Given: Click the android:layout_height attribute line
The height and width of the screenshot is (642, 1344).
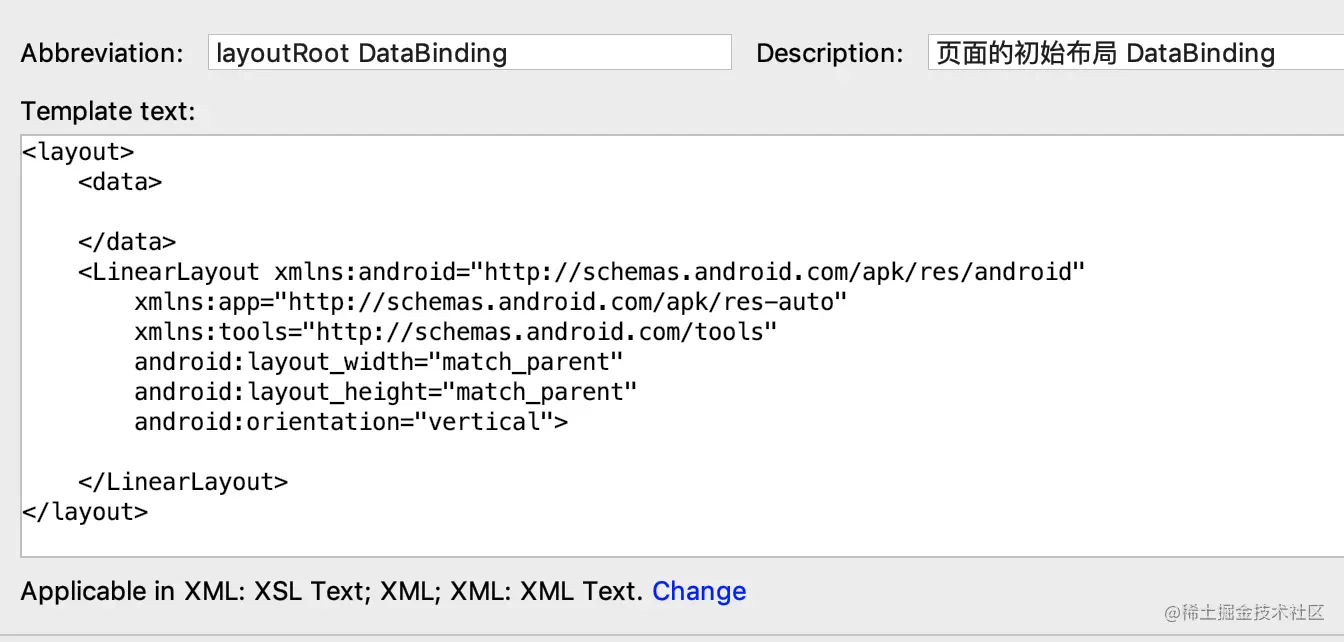Looking at the screenshot, I should point(385,392).
